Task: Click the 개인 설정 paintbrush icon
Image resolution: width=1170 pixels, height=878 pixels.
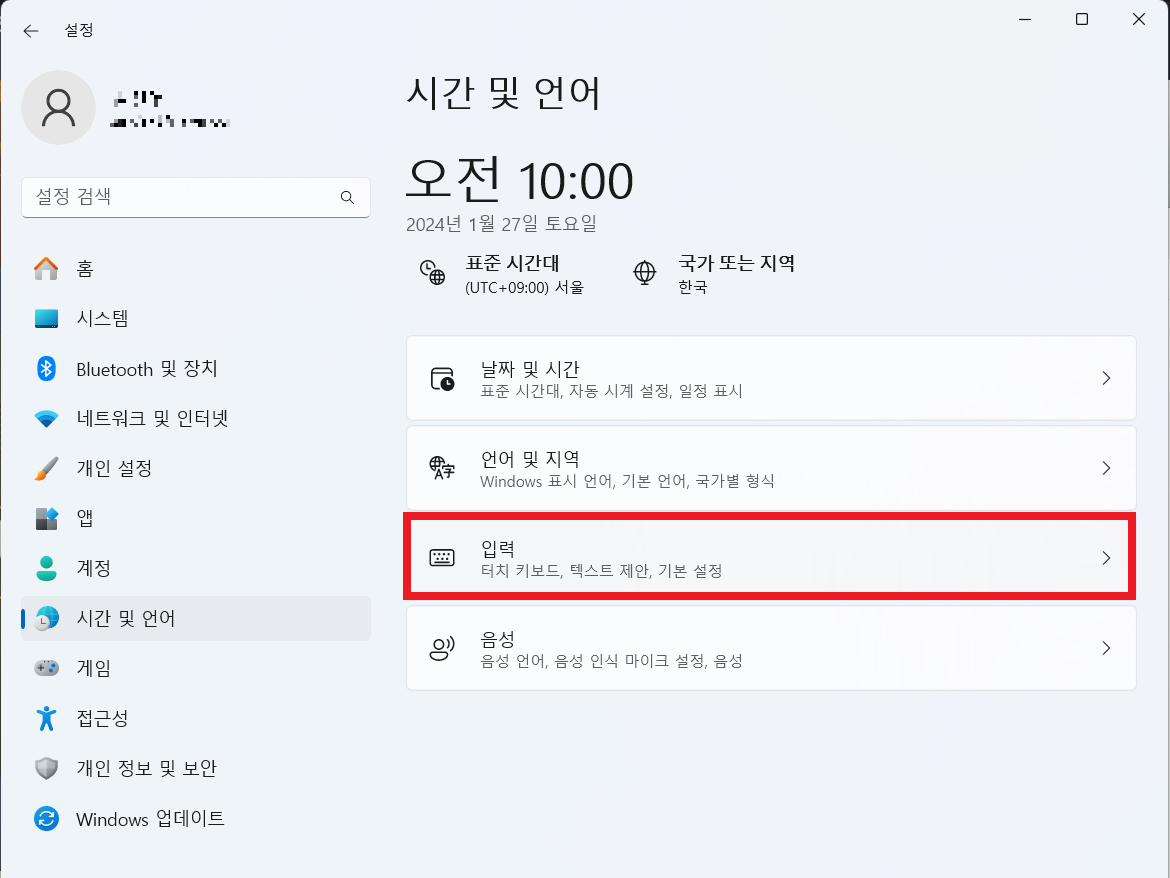Action: pyautogui.click(x=46, y=468)
